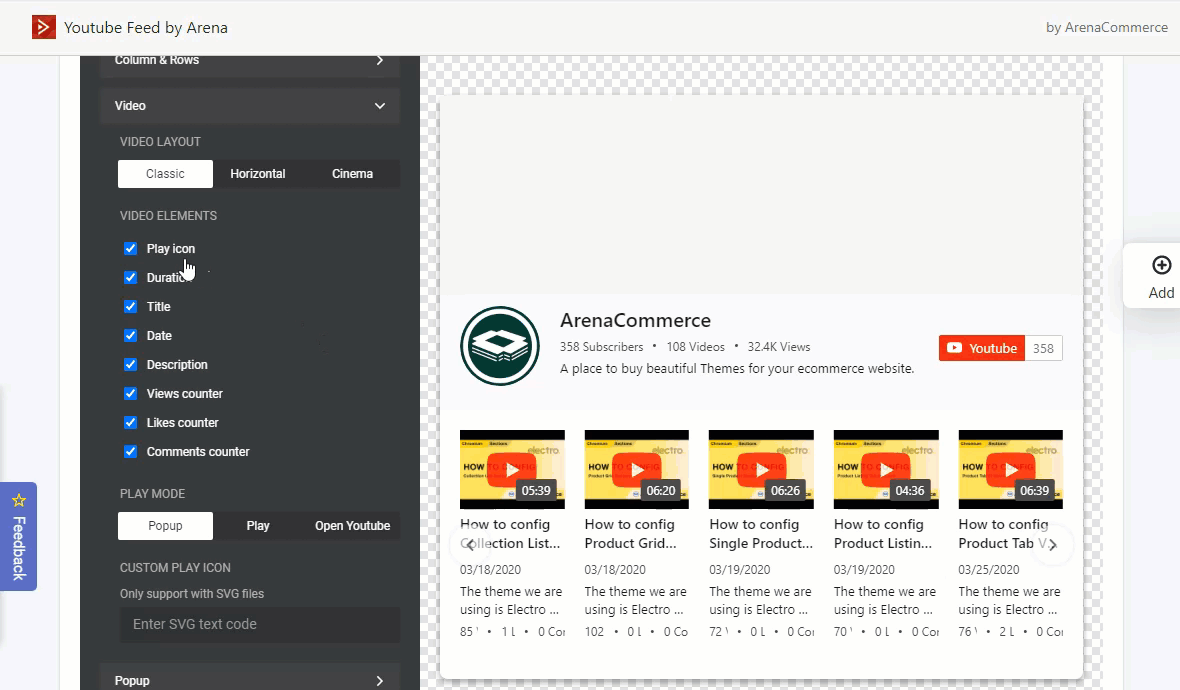The image size is (1180, 690).
Task: Play the video with duration 05:39
Action: [512, 470]
